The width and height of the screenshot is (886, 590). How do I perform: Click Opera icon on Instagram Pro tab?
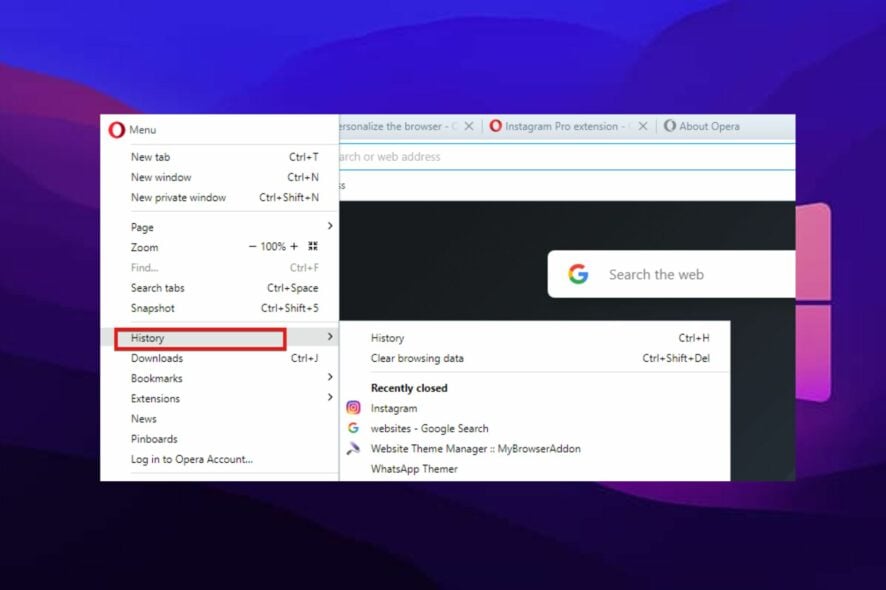496,126
